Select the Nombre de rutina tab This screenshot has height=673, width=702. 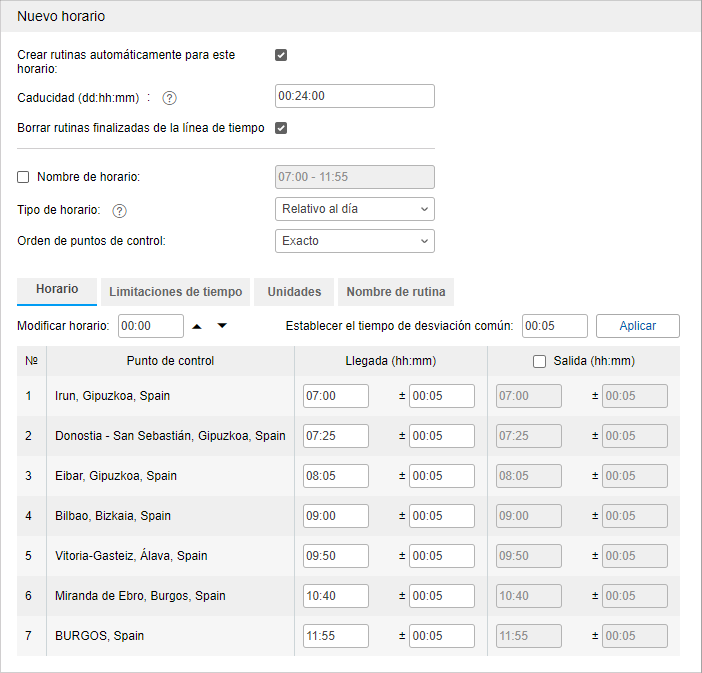pyautogui.click(x=396, y=292)
